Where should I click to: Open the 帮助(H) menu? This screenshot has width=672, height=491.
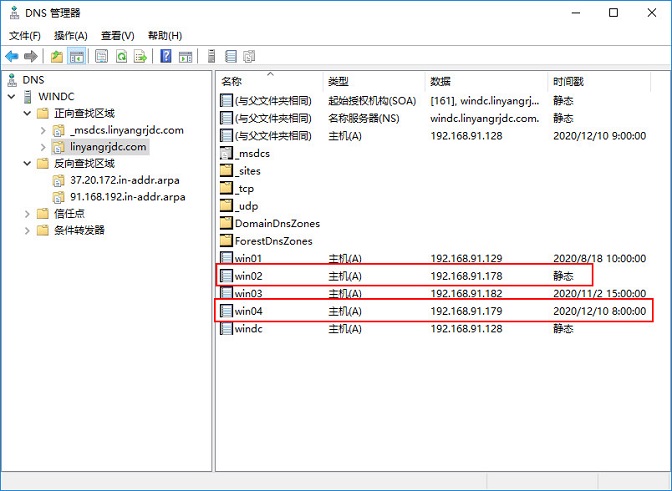(x=165, y=36)
